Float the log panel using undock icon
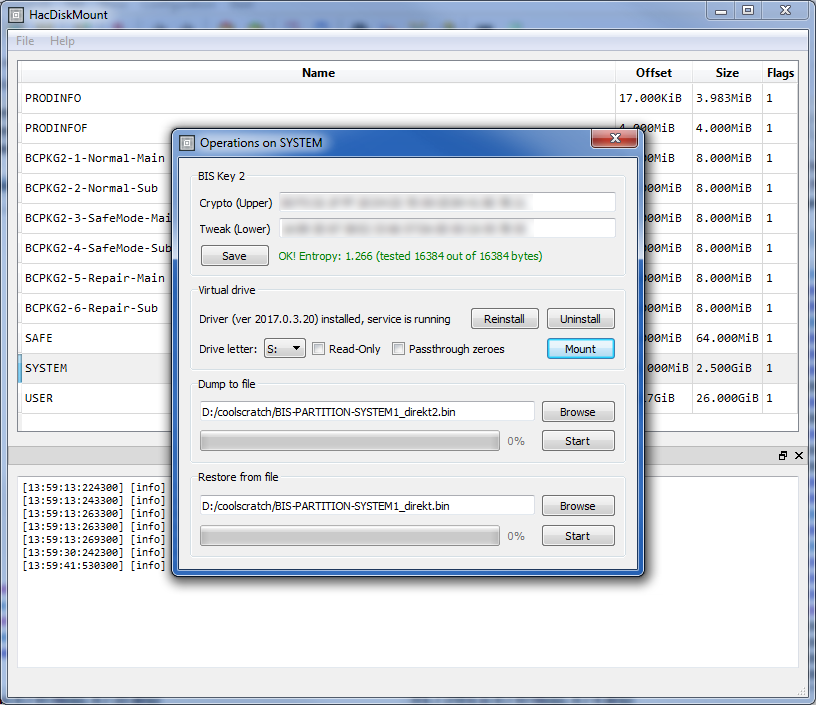Image resolution: width=816 pixels, height=705 pixels. (x=783, y=455)
